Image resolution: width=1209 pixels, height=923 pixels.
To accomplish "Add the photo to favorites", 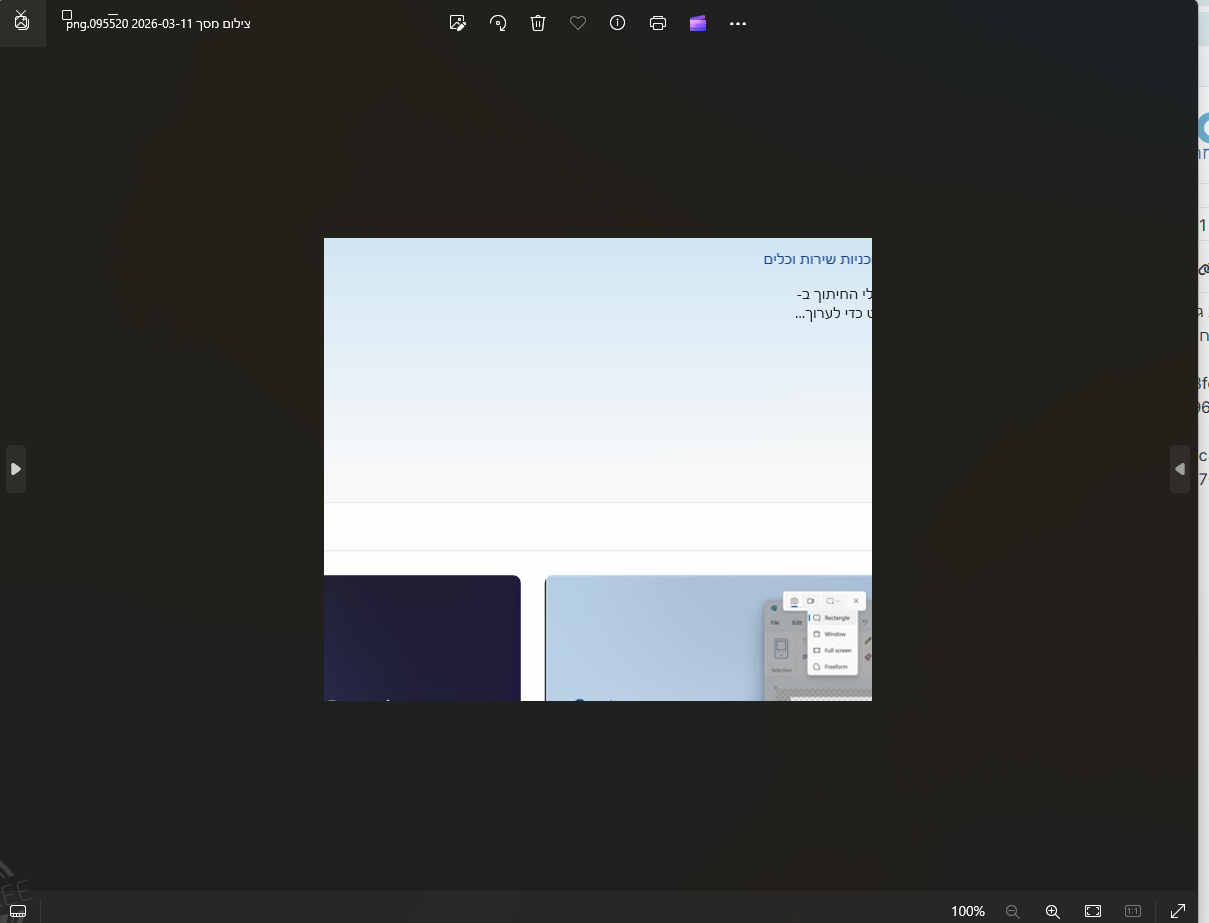I will pos(578,23).
